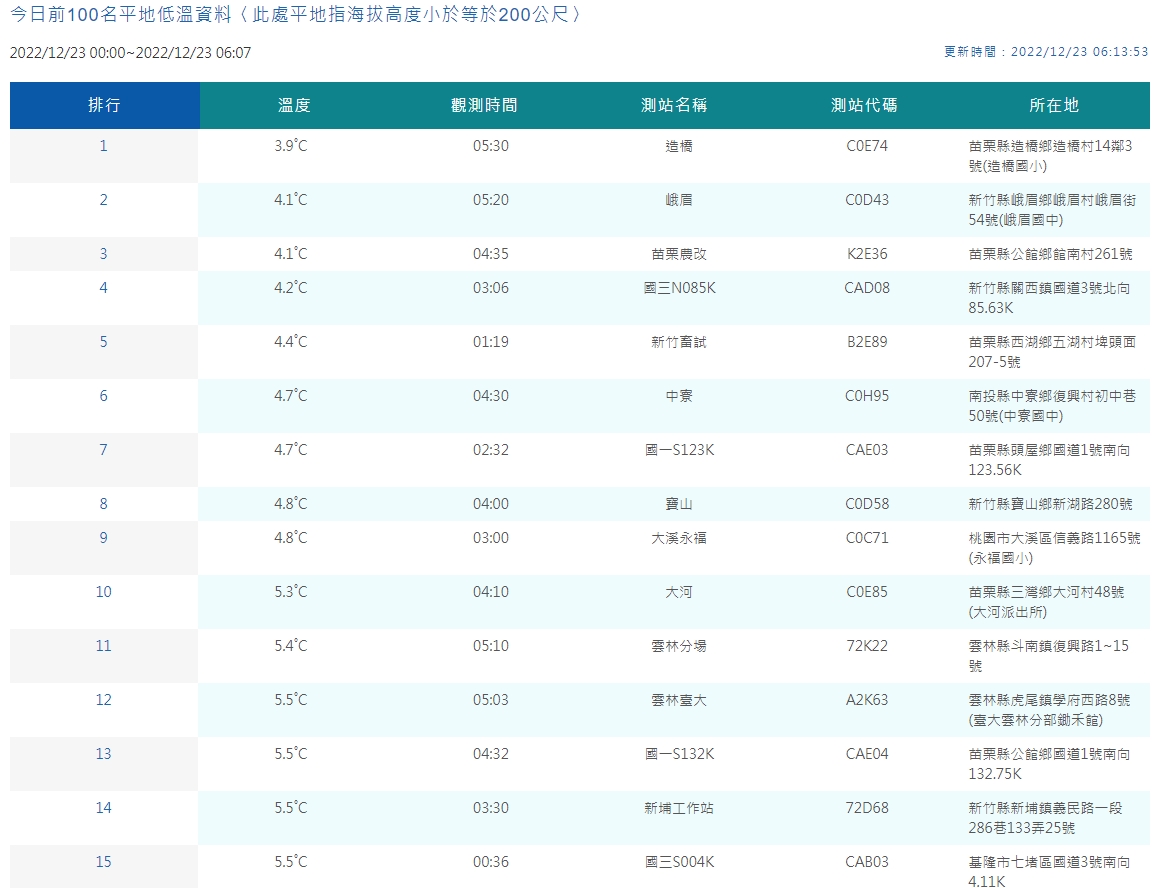Click rank number 8
The height and width of the screenshot is (888, 1155).
104,504
